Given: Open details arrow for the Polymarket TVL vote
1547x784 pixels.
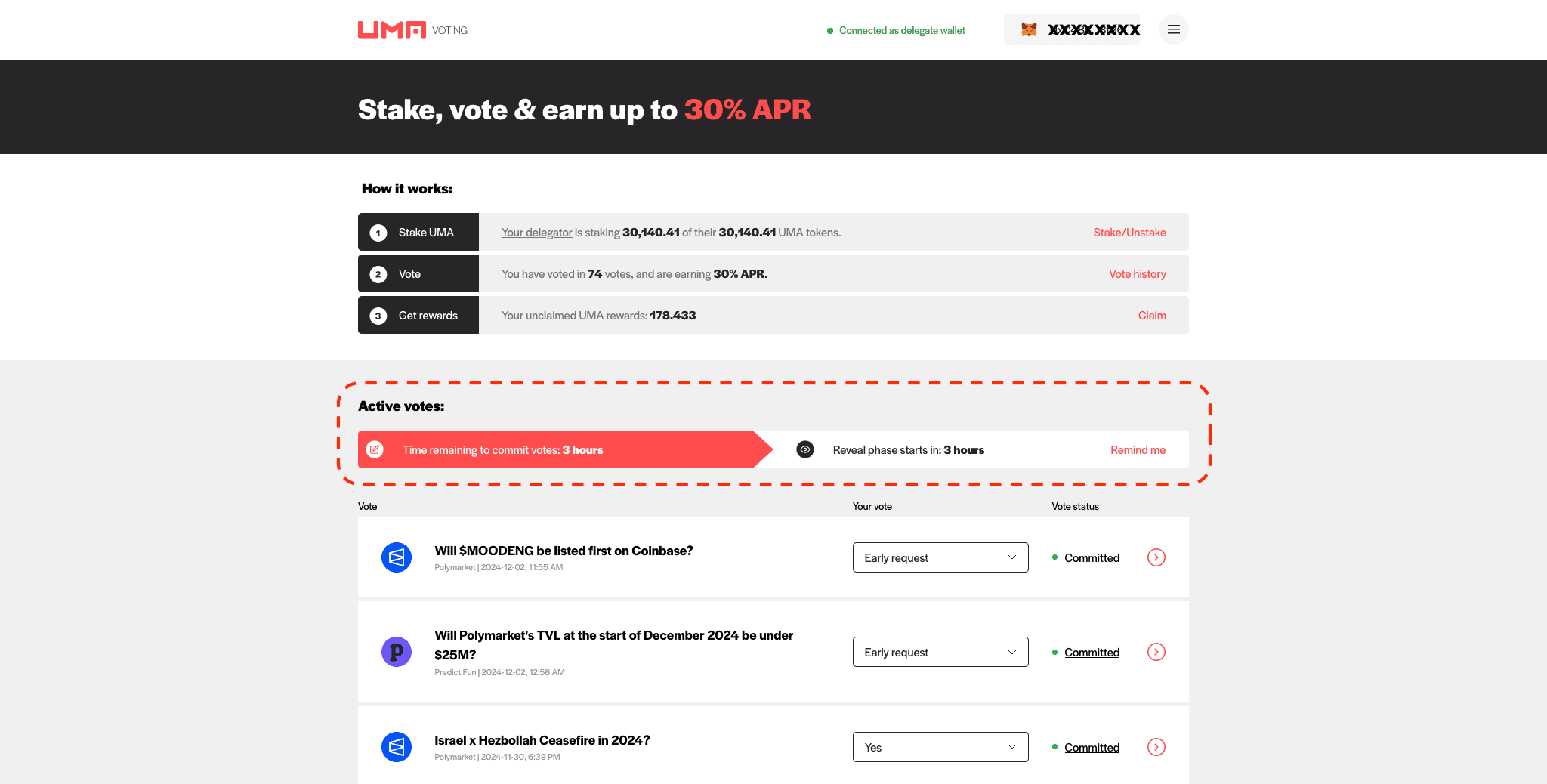Looking at the screenshot, I should 1156,652.
